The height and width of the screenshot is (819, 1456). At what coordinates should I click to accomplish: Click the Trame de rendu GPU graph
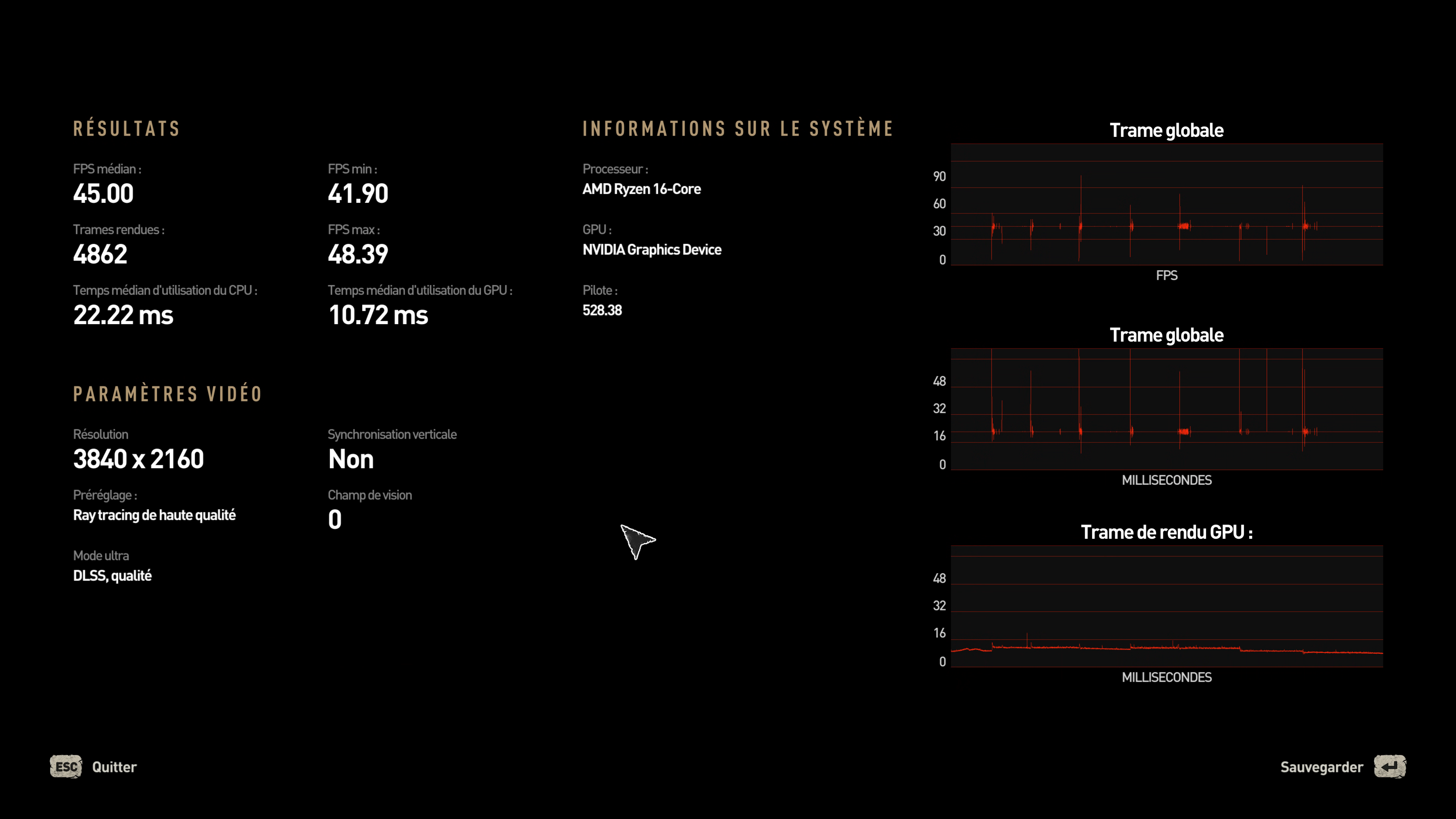pos(1166,606)
